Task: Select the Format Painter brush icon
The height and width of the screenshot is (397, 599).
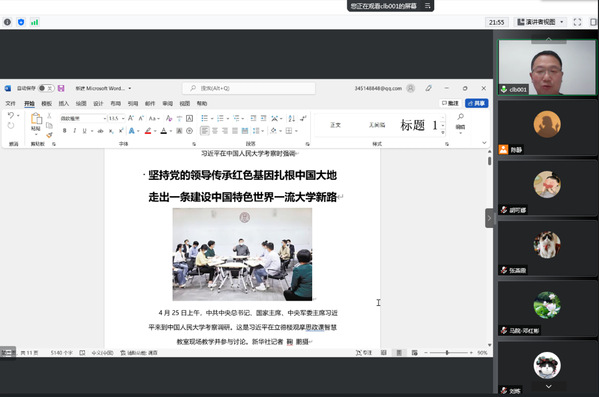Action: point(49,135)
